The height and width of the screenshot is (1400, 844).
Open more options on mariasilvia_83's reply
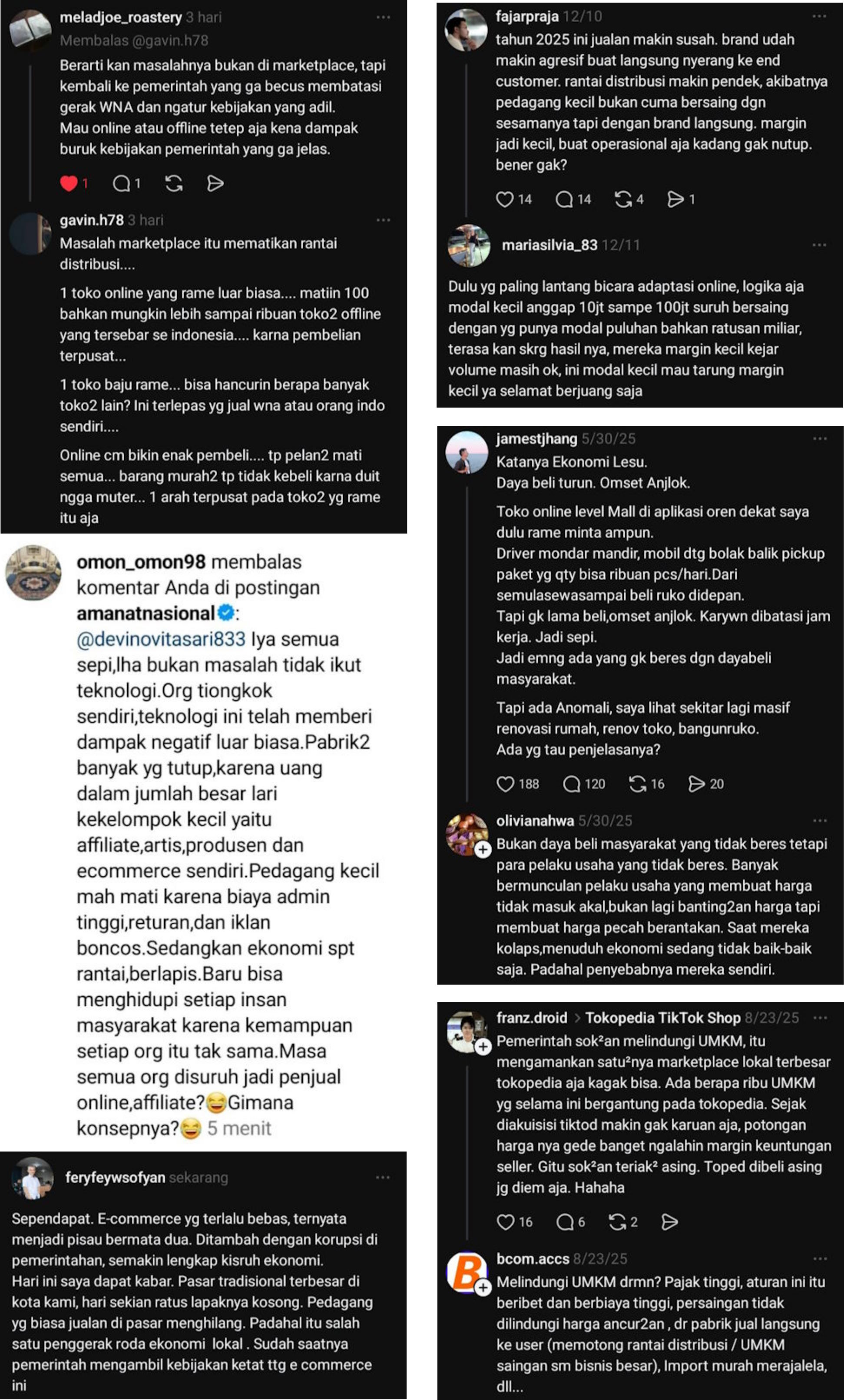(819, 245)
